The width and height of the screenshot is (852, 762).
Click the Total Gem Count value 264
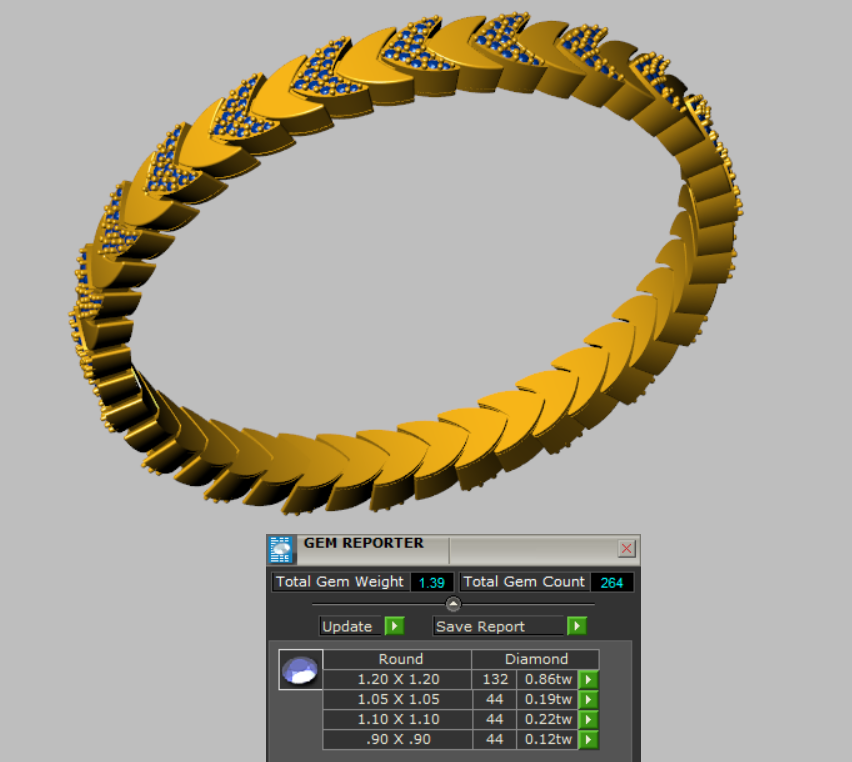[611, 582]
